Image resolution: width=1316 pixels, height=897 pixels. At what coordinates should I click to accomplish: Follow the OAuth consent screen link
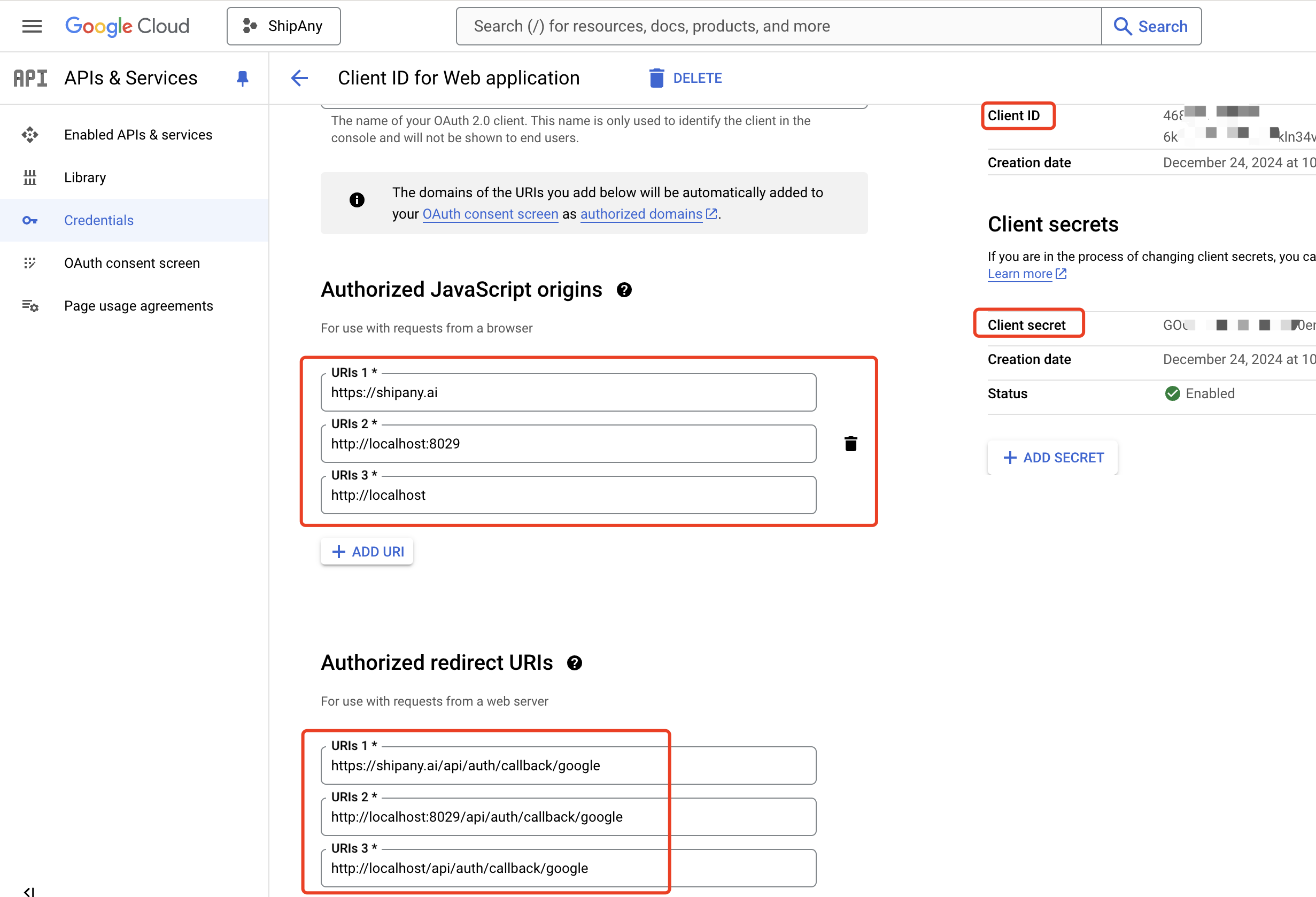490,214
